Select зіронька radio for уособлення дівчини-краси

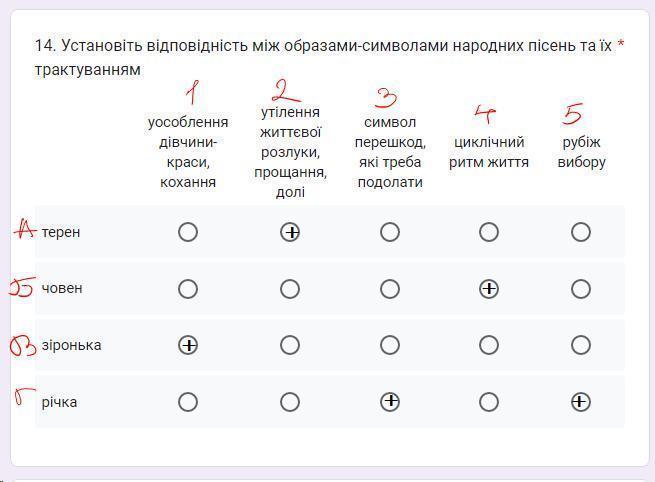pos(187,345)
